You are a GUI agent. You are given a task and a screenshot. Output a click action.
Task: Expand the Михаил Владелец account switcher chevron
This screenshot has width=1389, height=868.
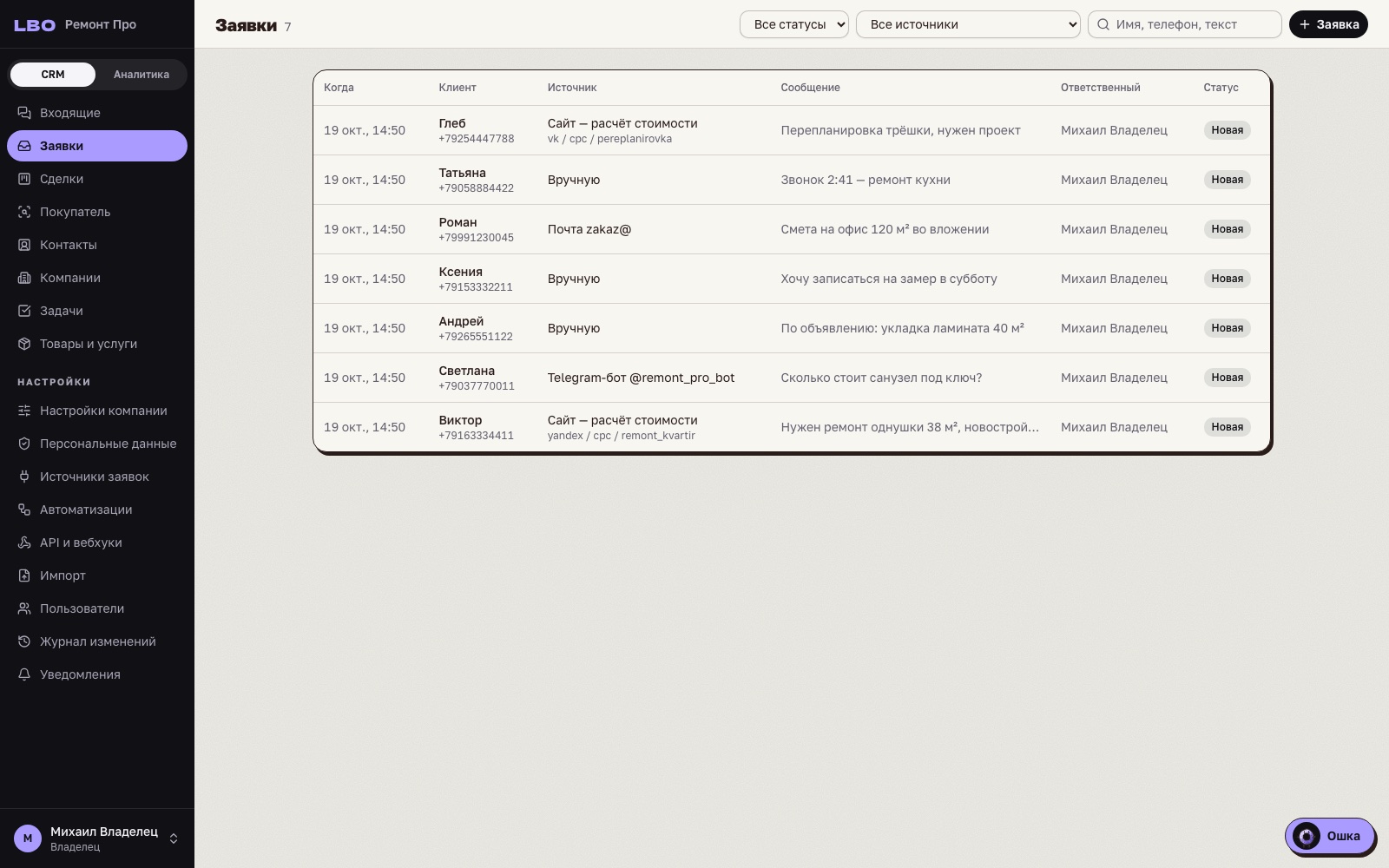174,838
